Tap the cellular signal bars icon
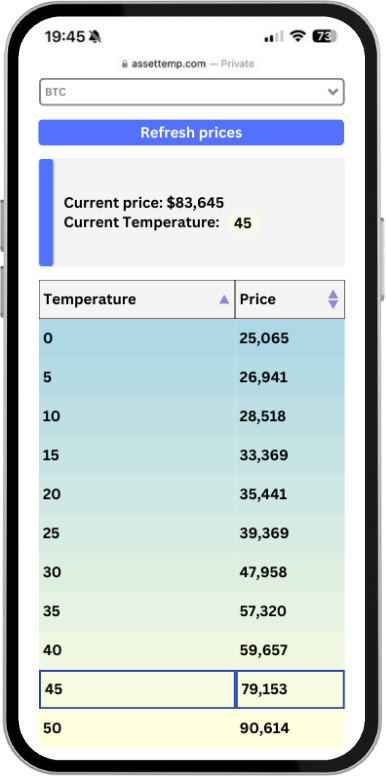This screenshot has height=776, width=386. [274, 37]
